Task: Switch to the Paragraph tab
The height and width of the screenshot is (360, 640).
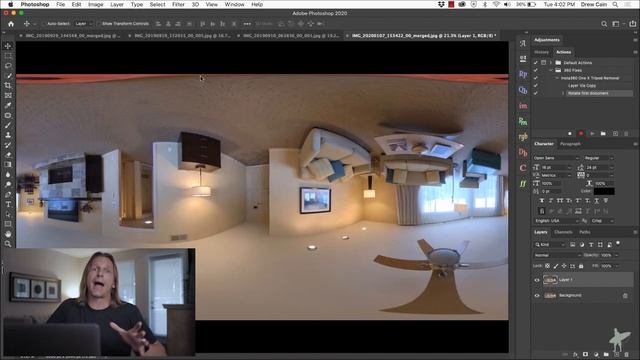Action: [570, 144]
